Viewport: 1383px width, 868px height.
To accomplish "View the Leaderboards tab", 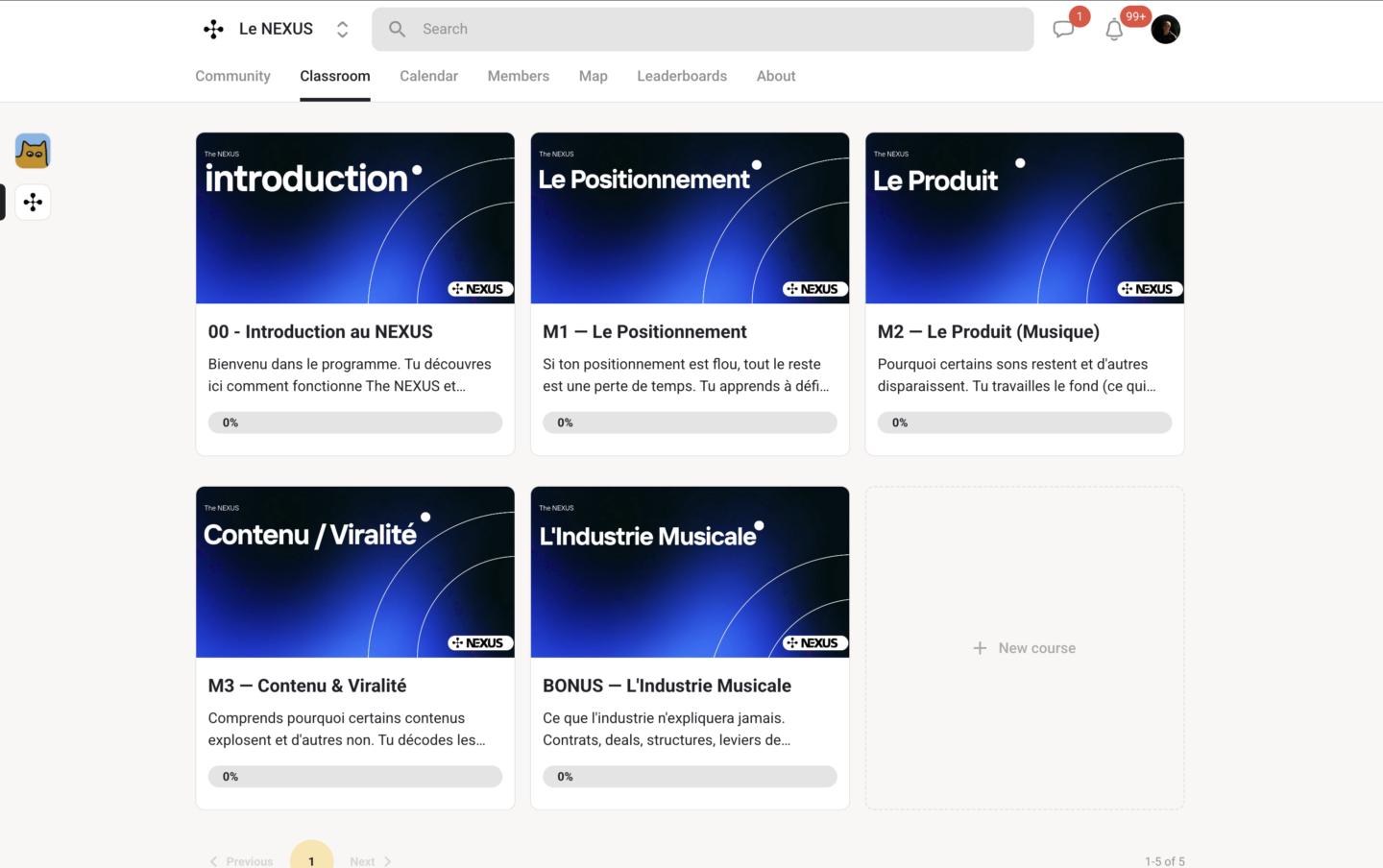I will 681,76.
